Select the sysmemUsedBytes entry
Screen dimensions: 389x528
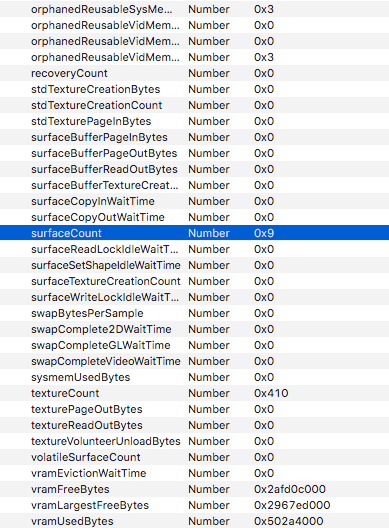point(194,377)
